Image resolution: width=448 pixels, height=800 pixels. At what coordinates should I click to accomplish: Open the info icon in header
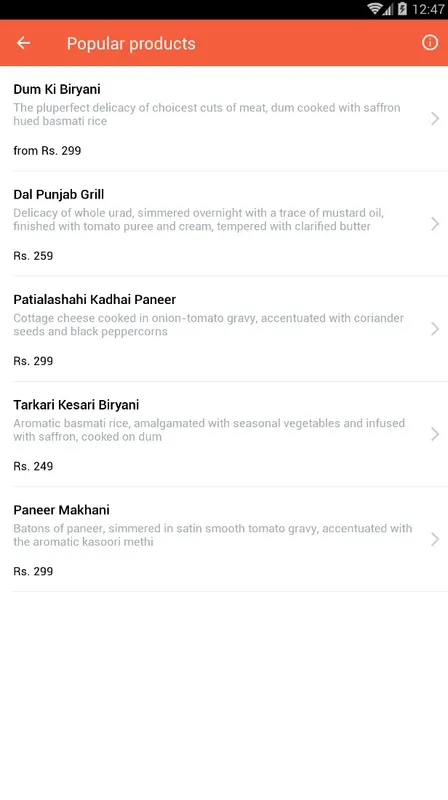430,43
